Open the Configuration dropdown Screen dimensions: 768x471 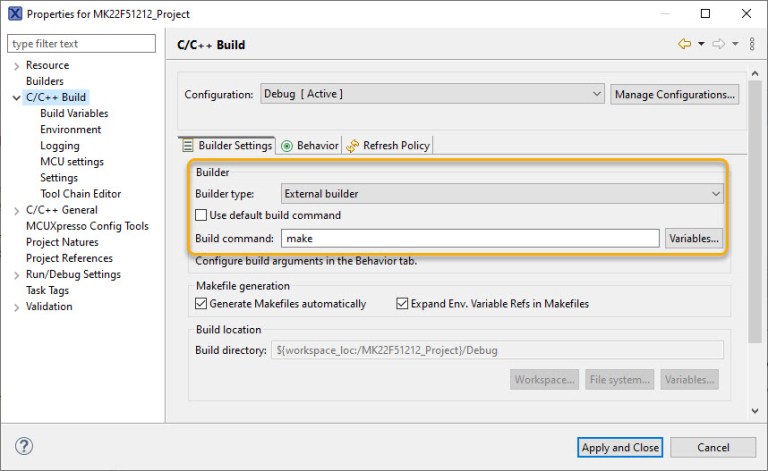[432, 94]
